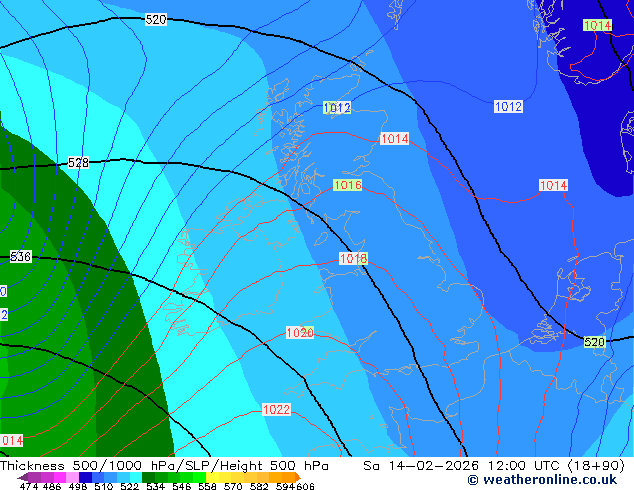This screenshot has width=634, height=490.
Task: Click the 1018 isobar label
Action: [353, 258]
